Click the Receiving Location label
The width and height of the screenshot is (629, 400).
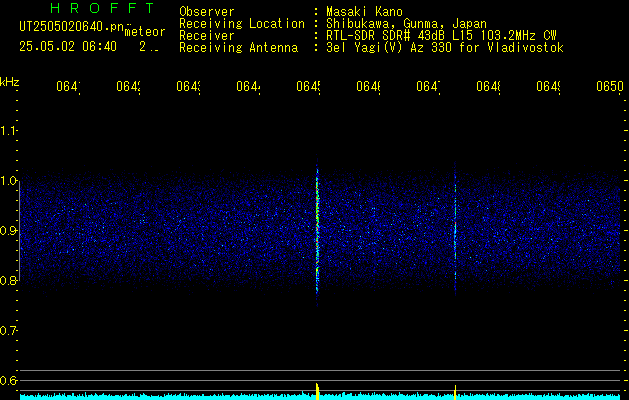point(242,24)
